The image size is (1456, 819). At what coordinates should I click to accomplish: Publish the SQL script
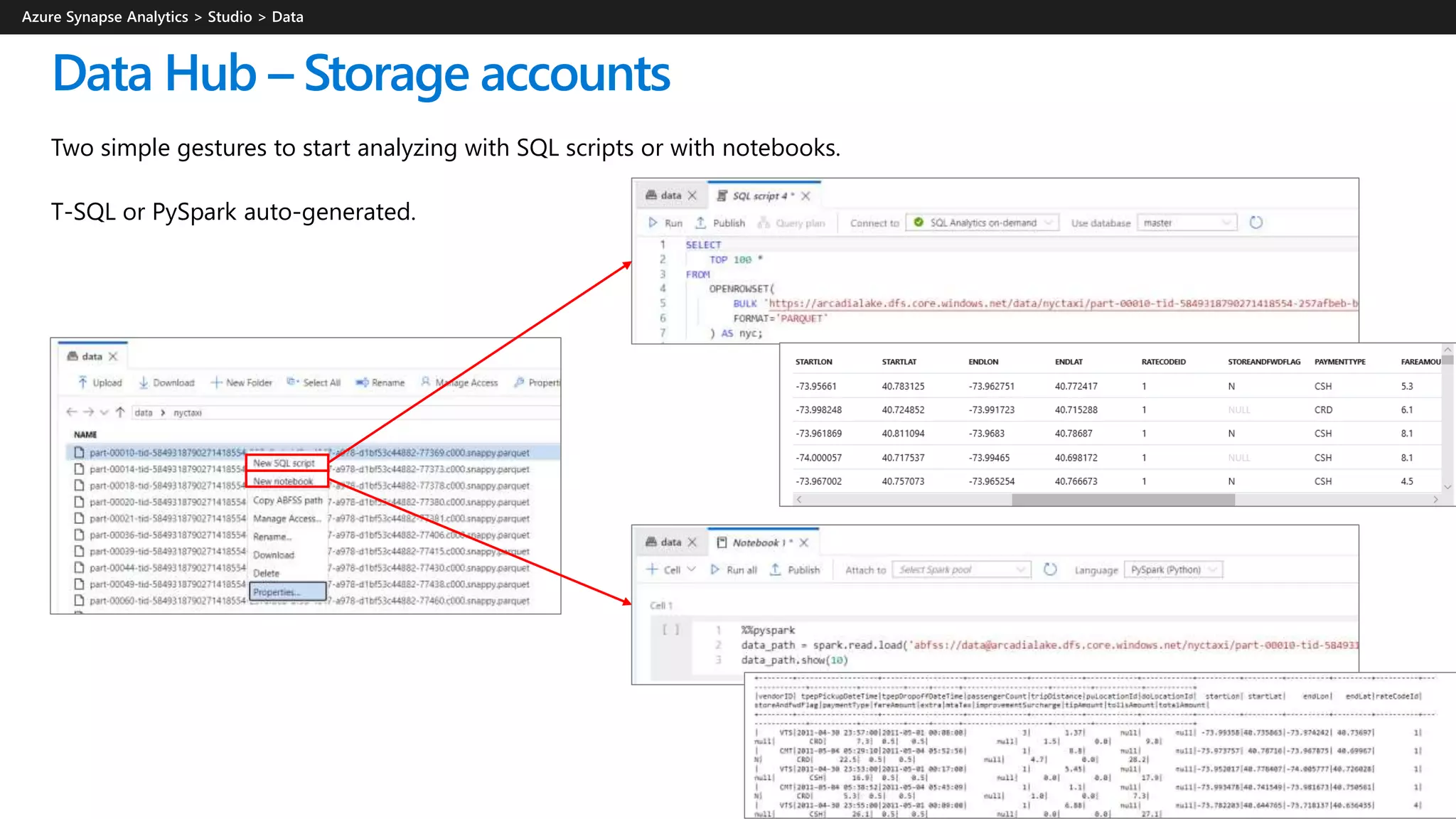[x=720, y=223]
